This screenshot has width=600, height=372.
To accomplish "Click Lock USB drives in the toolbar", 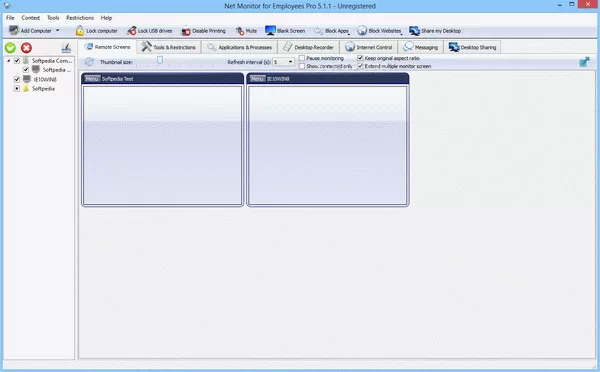I will [x=150, y=31].
